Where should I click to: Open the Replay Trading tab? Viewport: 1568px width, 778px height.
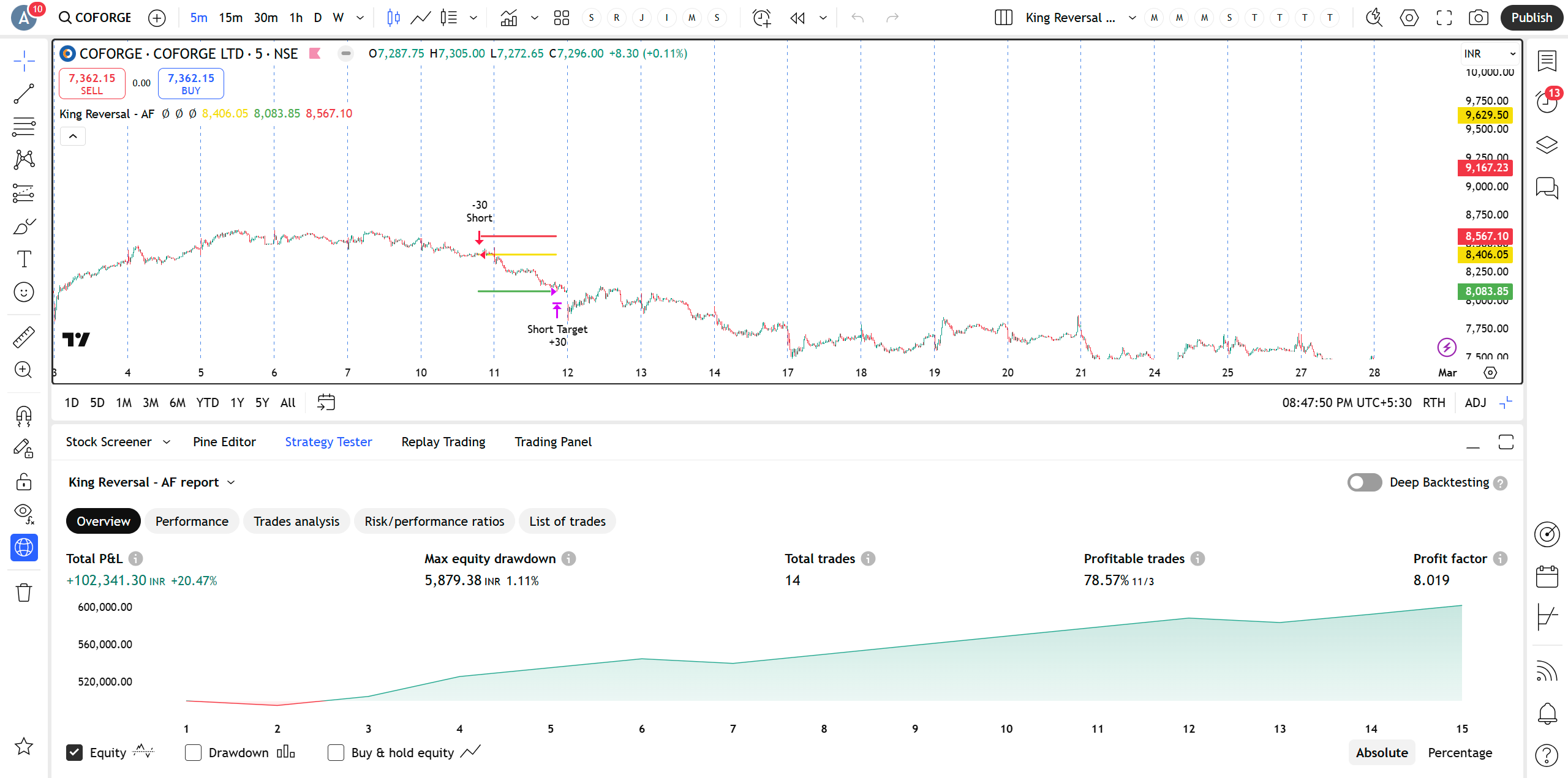pos(443,442)
